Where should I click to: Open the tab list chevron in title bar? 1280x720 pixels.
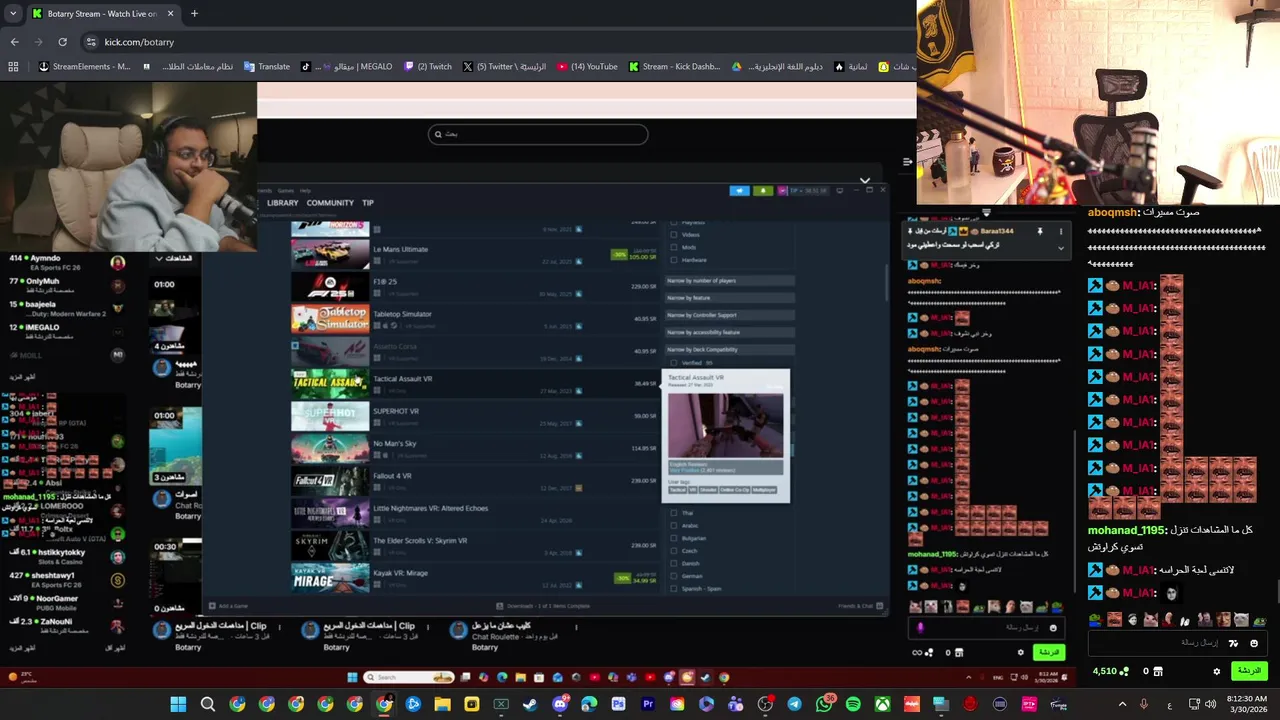coord(12,14)
